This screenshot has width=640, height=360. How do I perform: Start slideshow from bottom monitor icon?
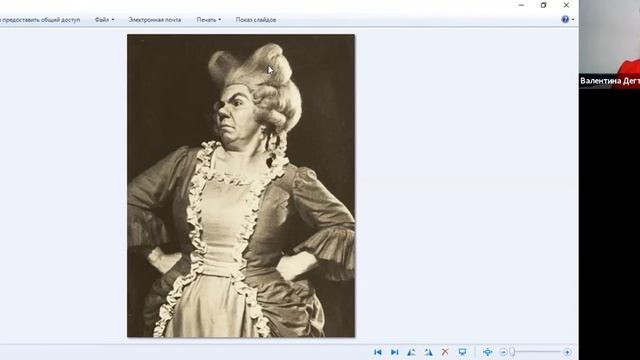[x=462, y=352]
